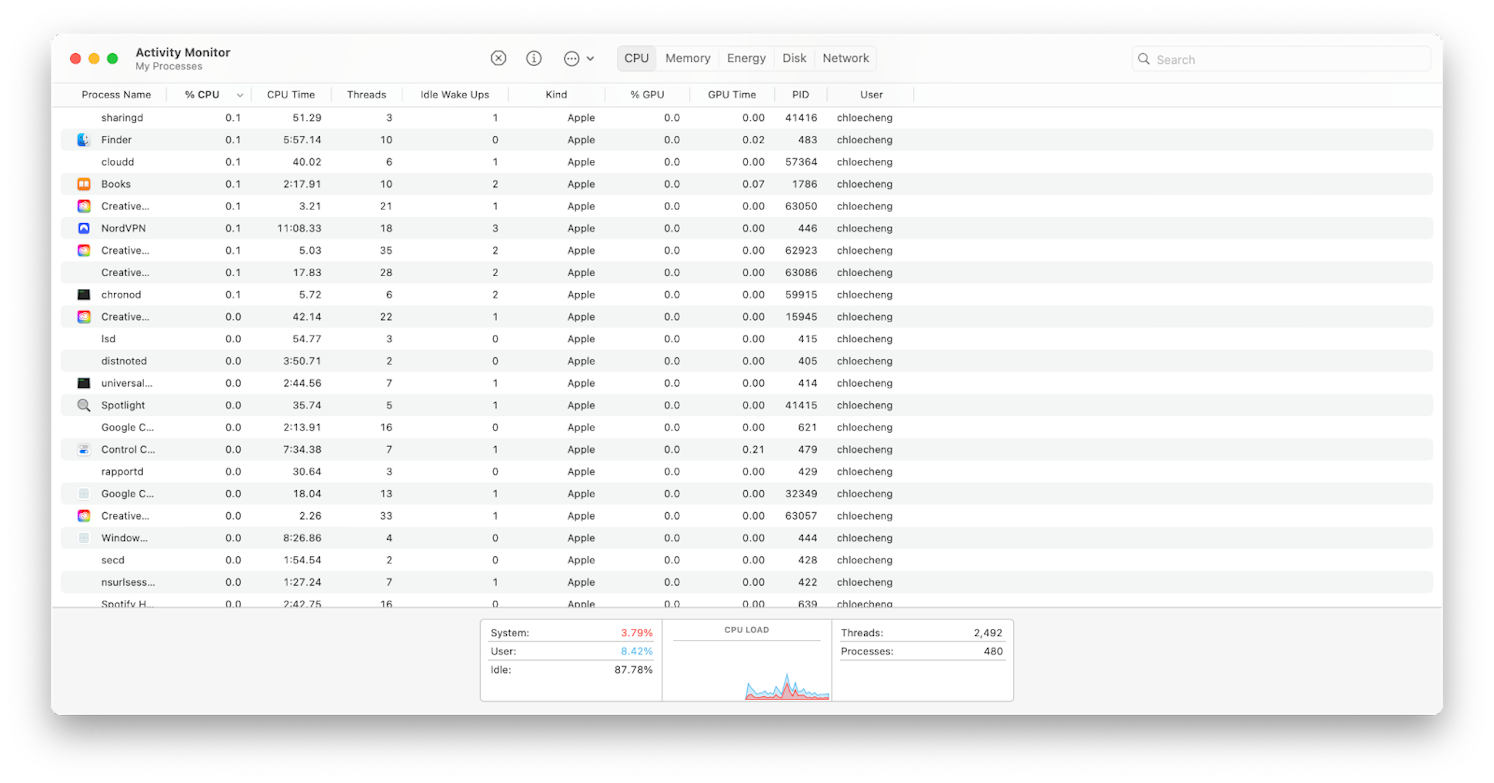Switch to the Memory tab
Screen dimensions: 1494x783
[x=688, y=58]
